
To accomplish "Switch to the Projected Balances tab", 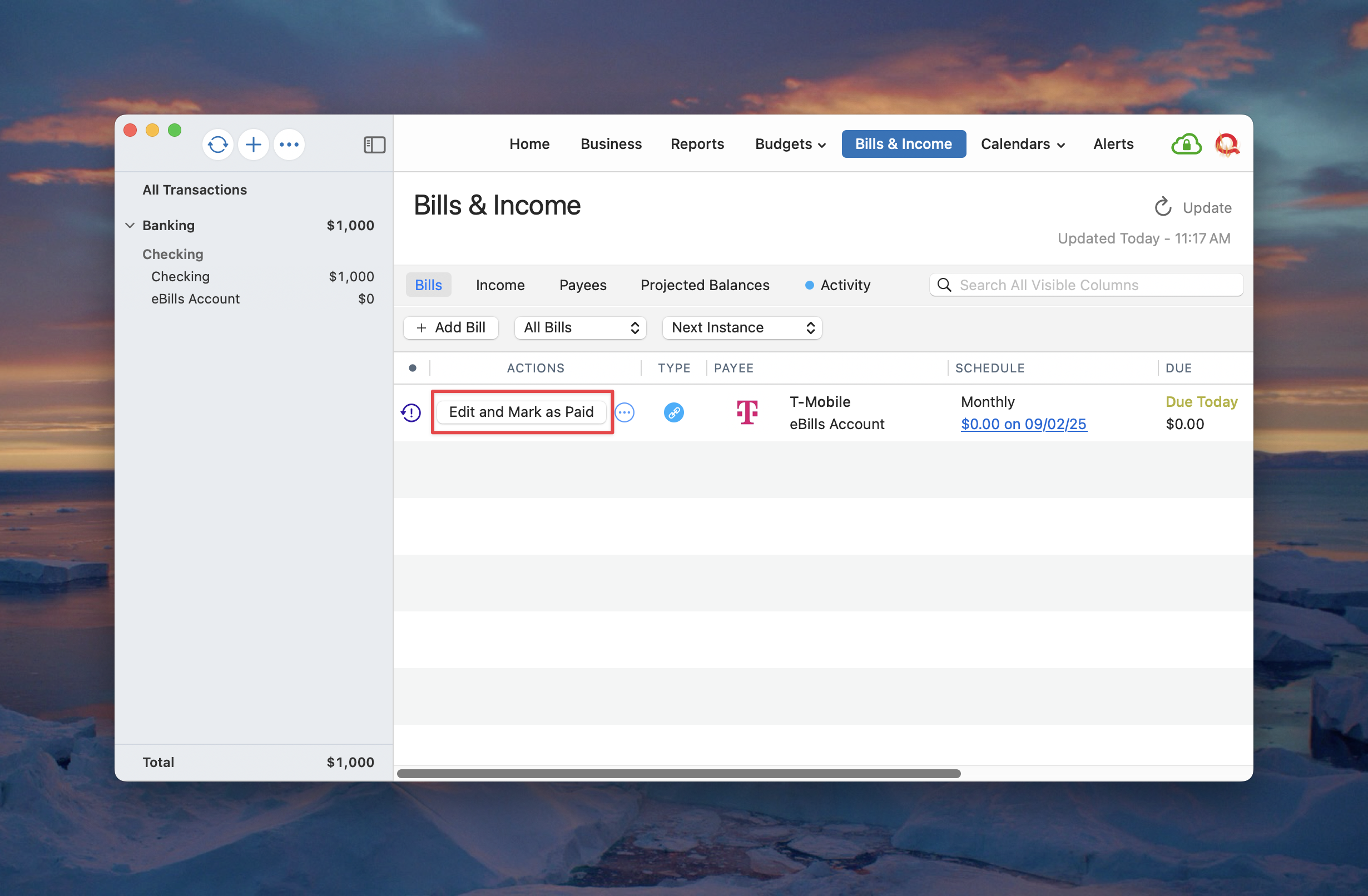I will tap(705, 285).
